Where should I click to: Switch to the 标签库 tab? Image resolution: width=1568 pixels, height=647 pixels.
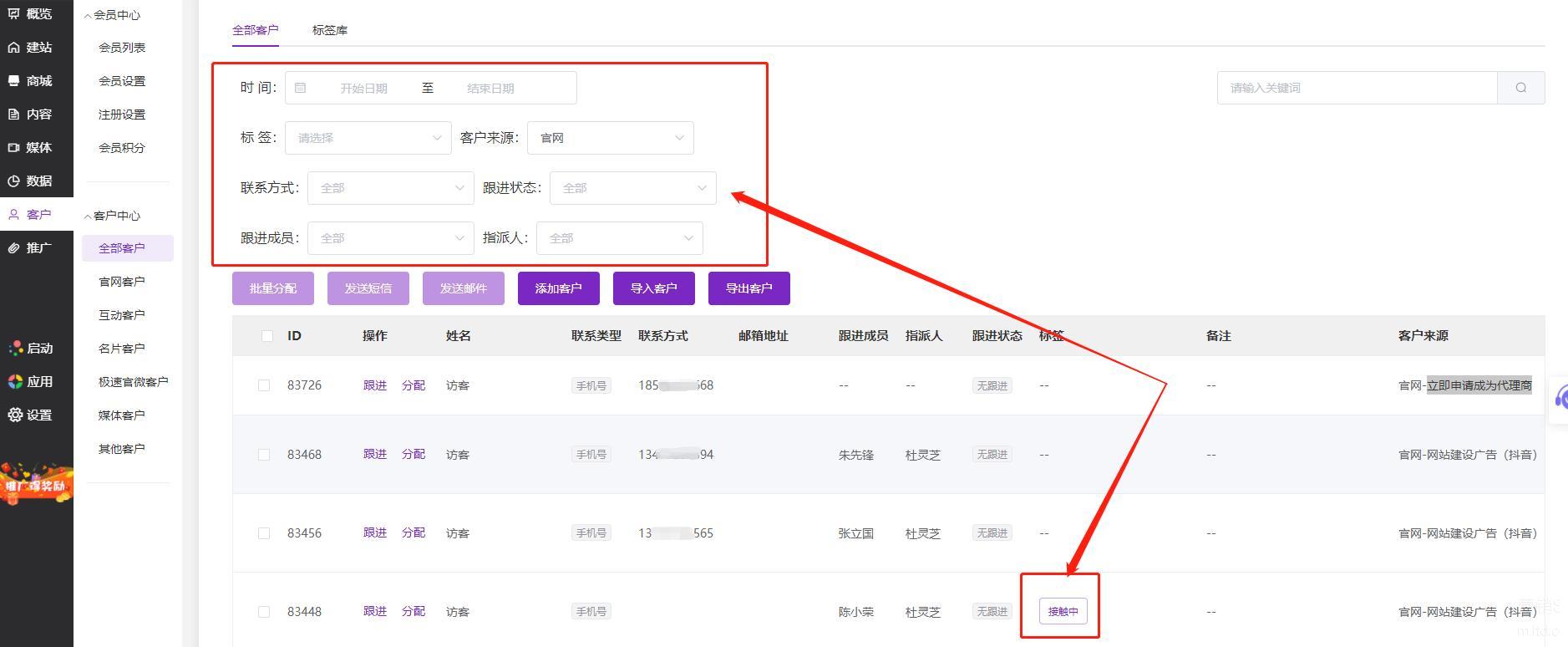tap(329, 30)
